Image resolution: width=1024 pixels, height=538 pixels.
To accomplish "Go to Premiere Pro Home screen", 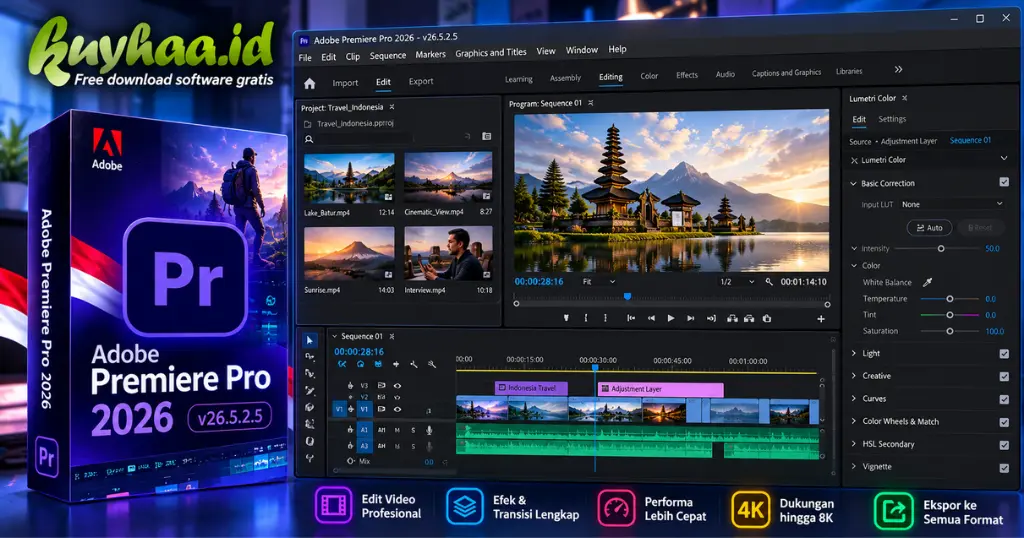I will pos(310,84).
